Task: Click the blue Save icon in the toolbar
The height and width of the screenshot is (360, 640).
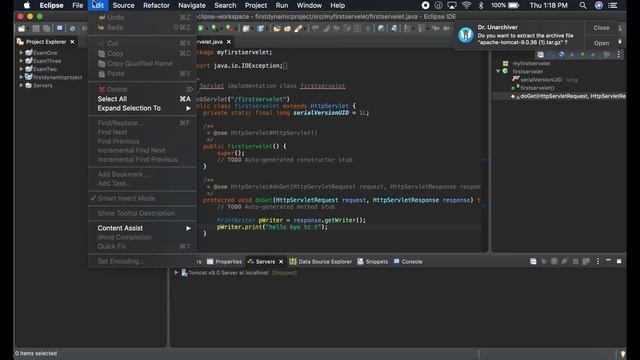Action: click(x=60, y=28)
